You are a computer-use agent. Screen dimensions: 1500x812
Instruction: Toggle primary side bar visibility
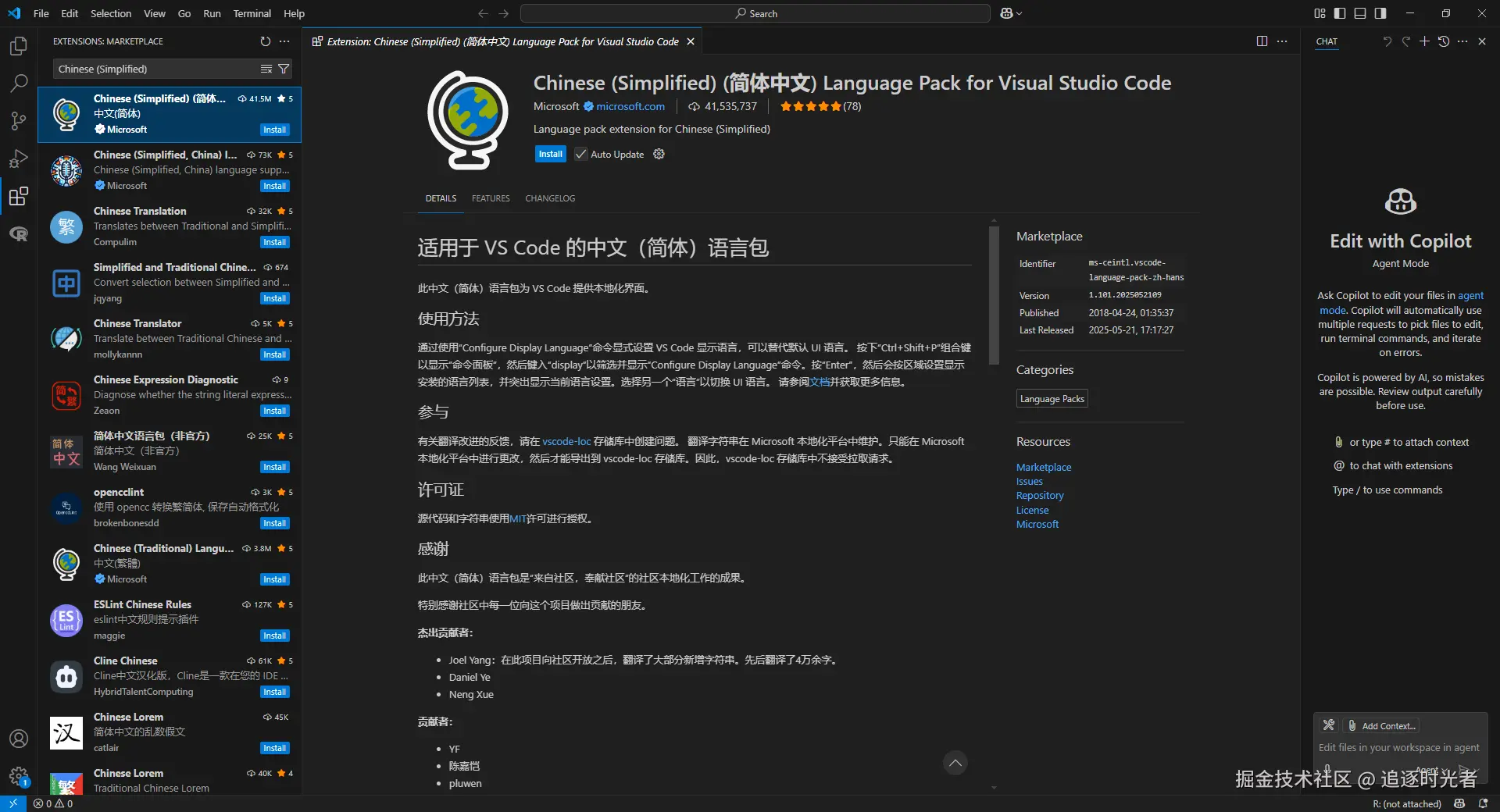click(1340, 13)
